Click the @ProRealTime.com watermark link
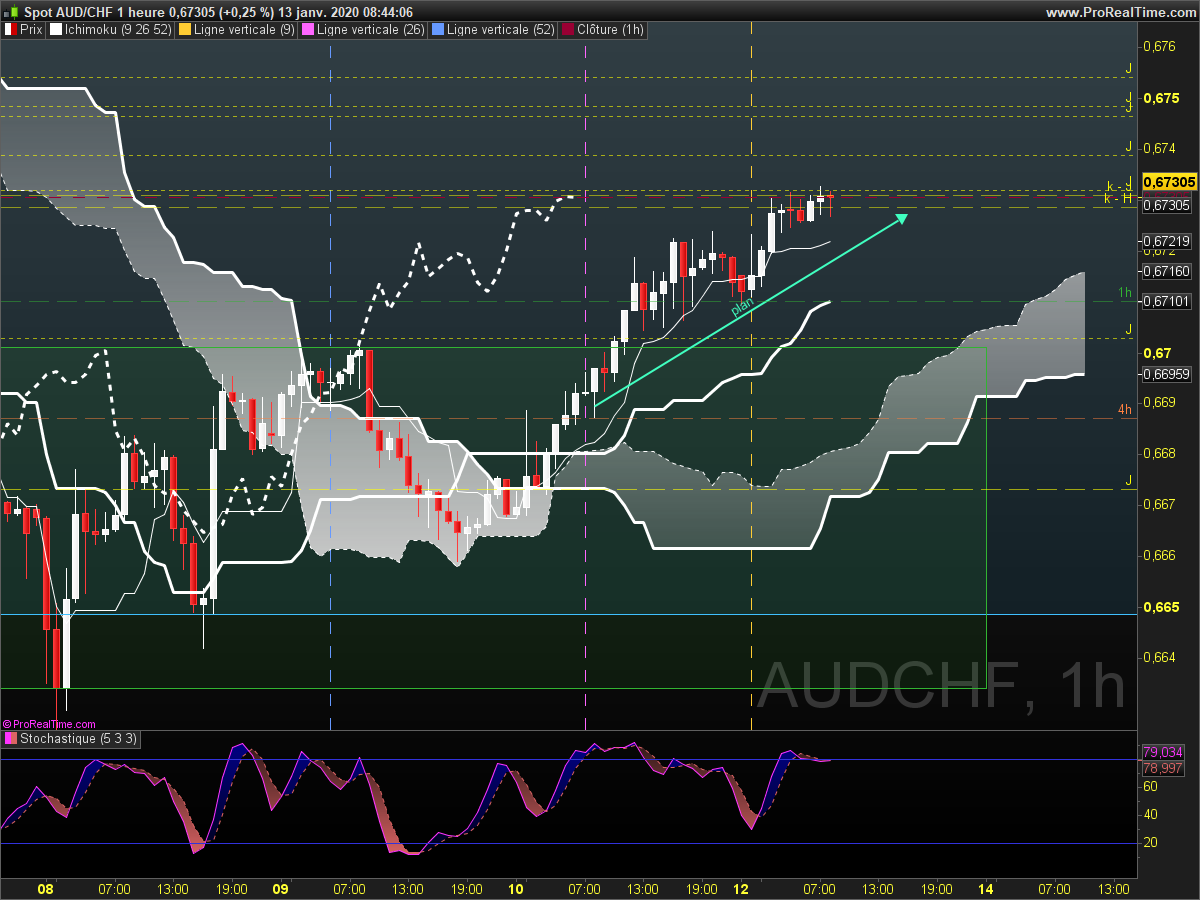The height and width of the screenshot is (900, 1200). pyautogui.click(x=49, y=723)
